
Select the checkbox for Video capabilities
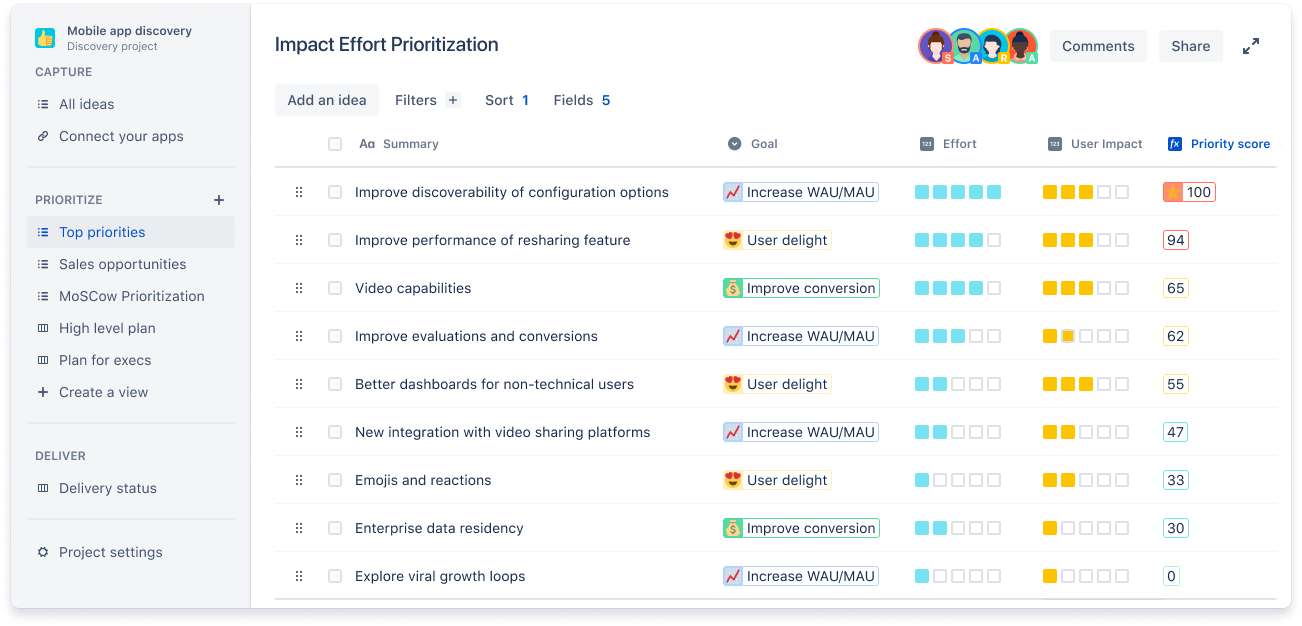[x=335, y=288]
